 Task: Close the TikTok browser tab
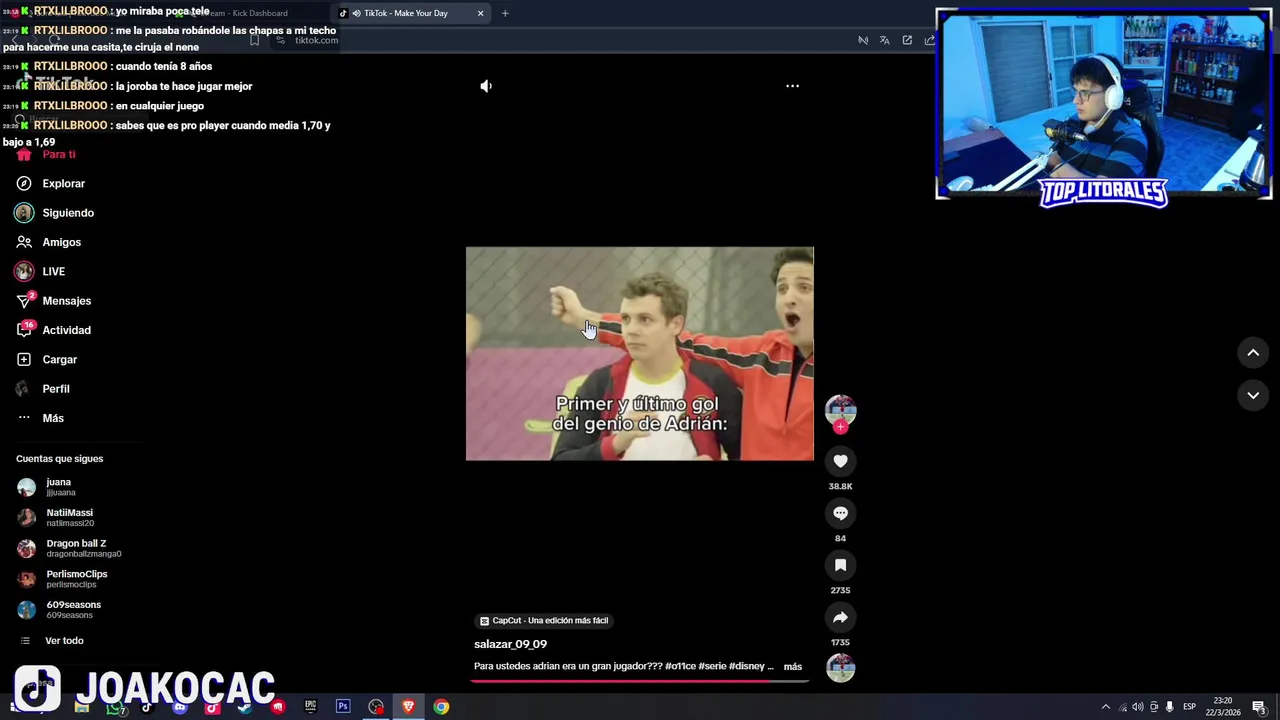[x=480, y=13]
